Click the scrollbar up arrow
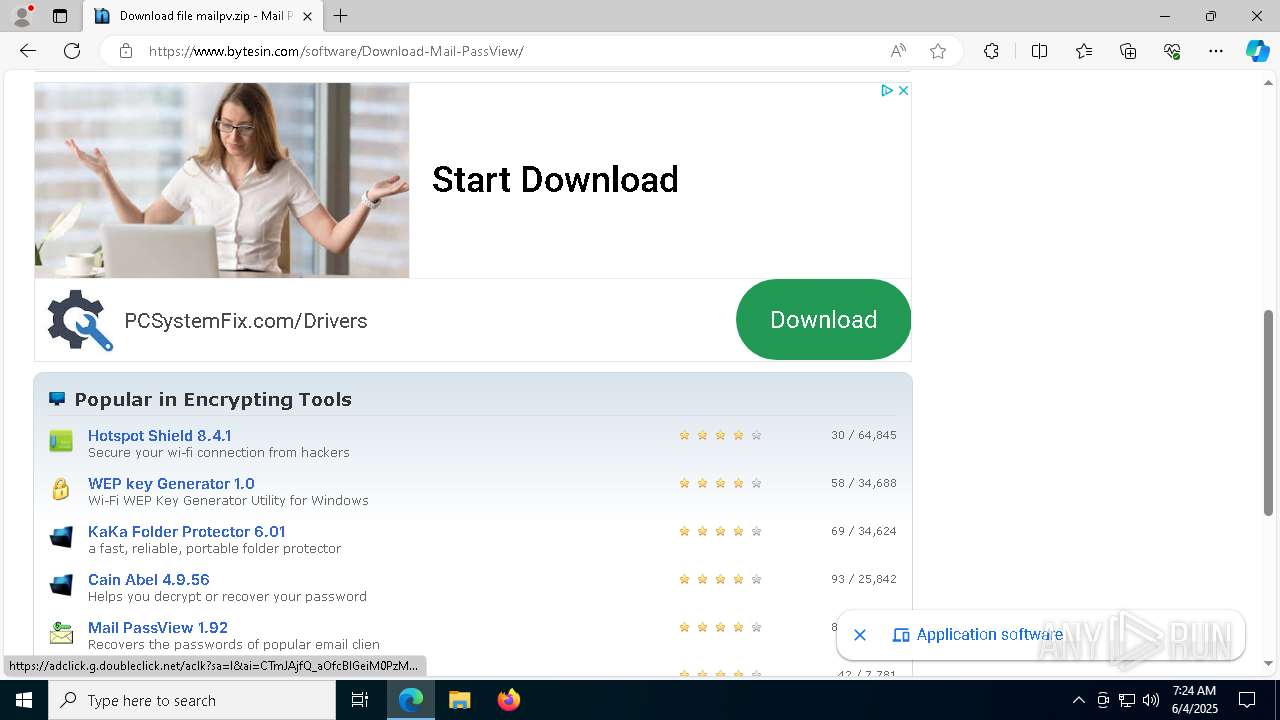Image resolution: width=1280 pixels, height=720 pixels. 1269,82
